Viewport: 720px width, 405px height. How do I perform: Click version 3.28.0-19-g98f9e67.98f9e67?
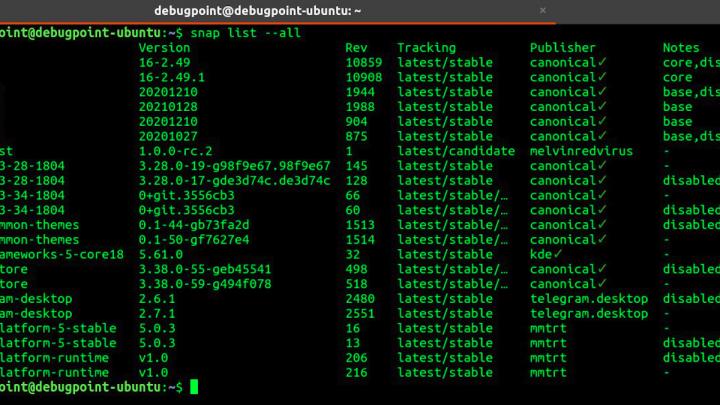(x=234, y=166)
